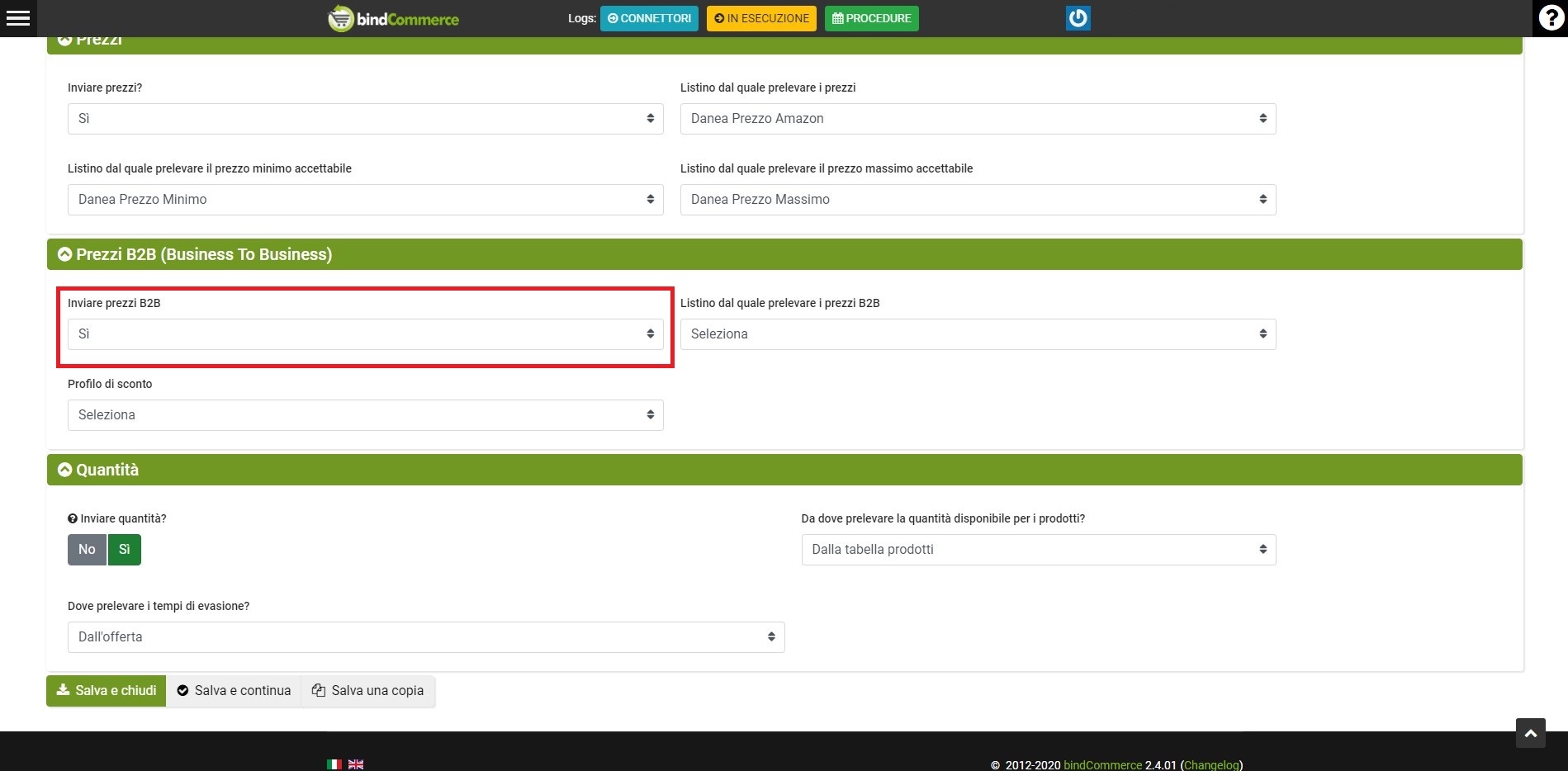Click Salva e chiudi button
The height and width of the screenshot is (771, 1568).
[x=107, y=691]
